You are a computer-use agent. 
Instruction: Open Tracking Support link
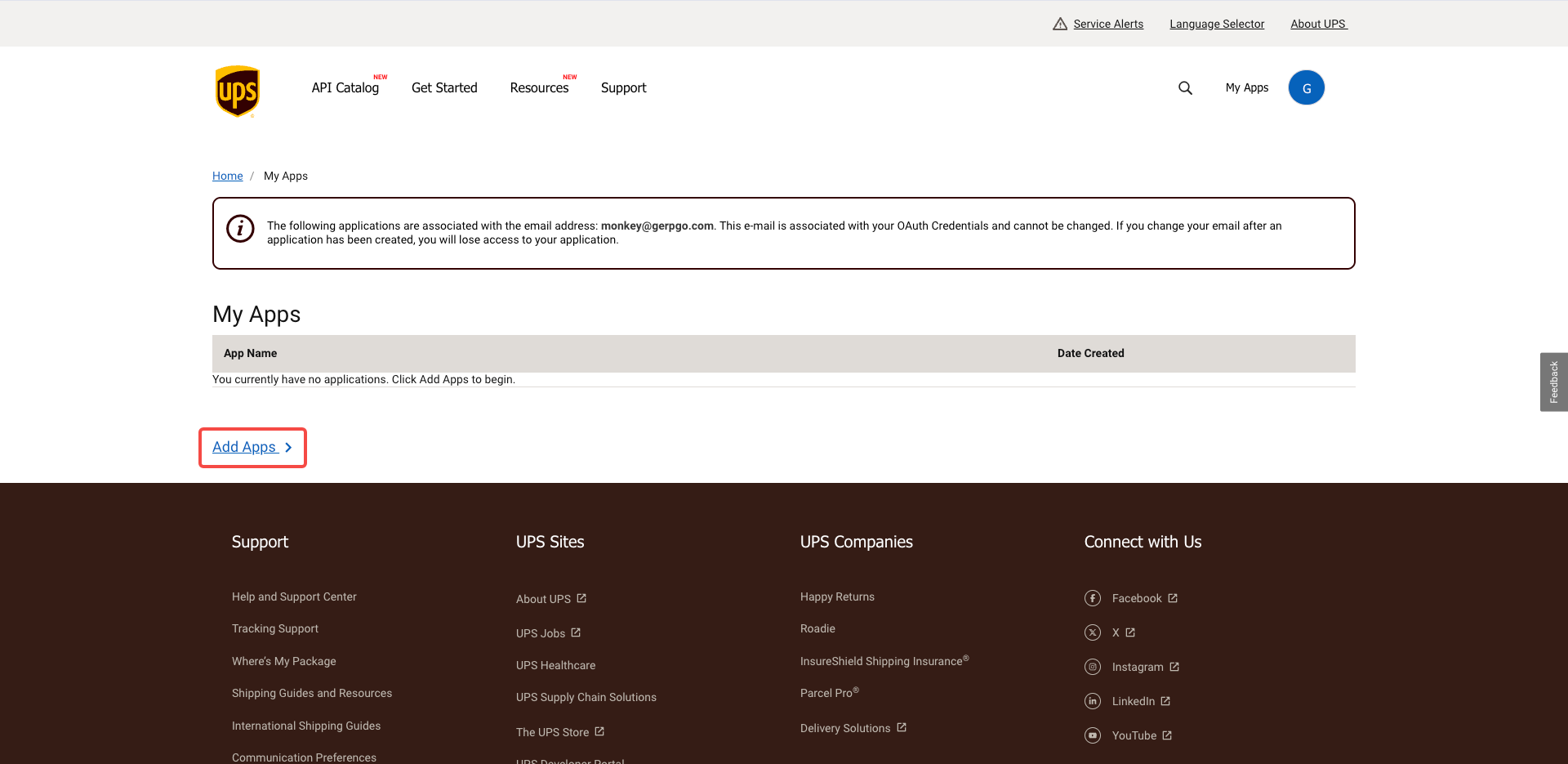275,628
